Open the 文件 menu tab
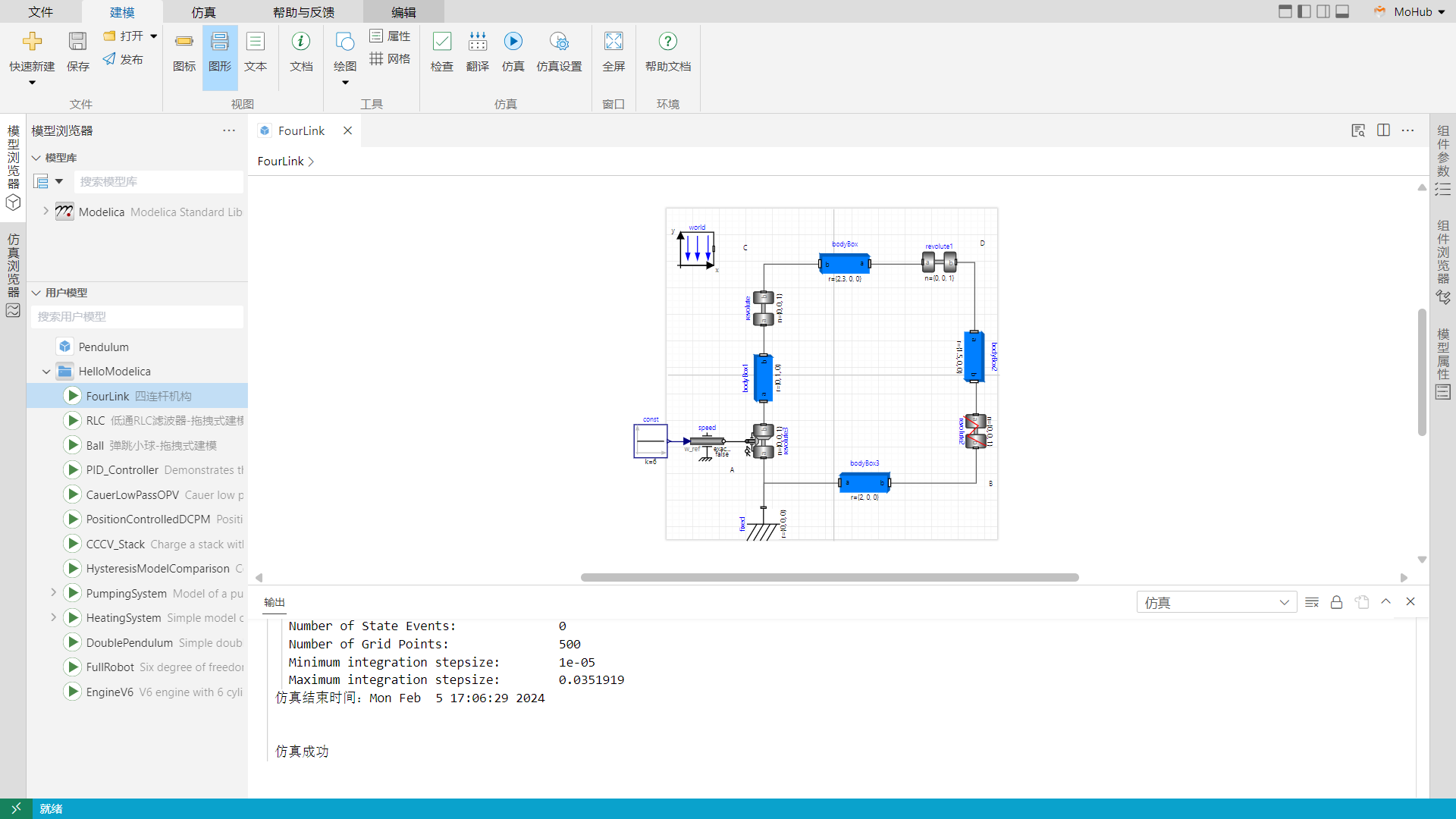Image resolution: width=1456 pixels, height=819 pixels. coord(41,12)
